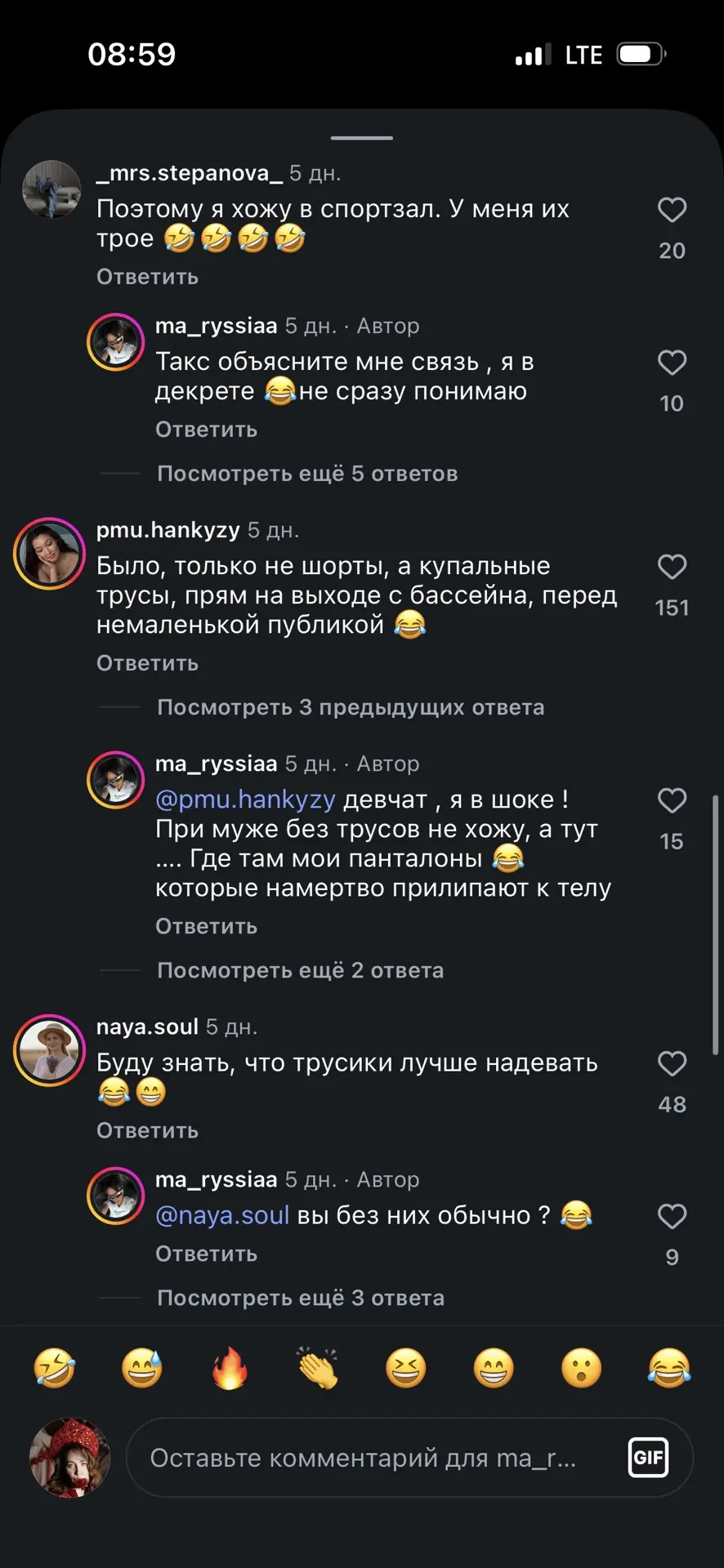The width and height of the screenshot is (724, 1568).
Task: Tap the tears of joy emoji at row end
Action: tap(669, 1368)
